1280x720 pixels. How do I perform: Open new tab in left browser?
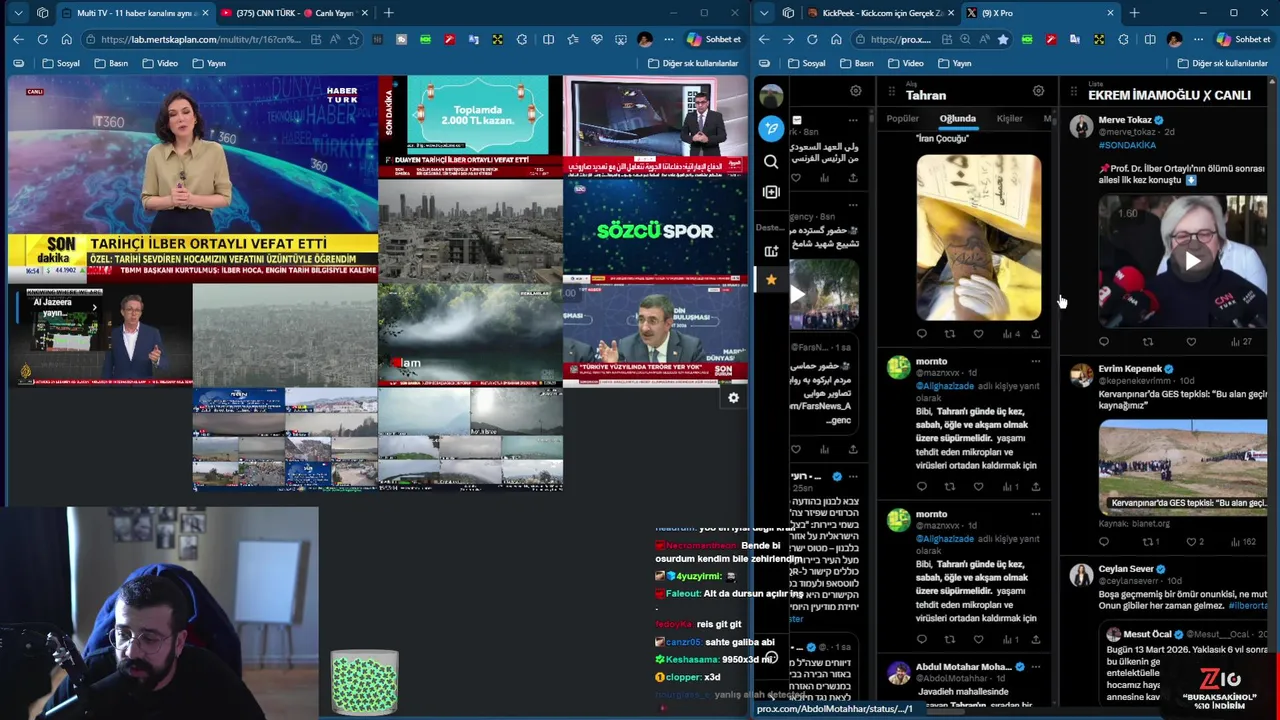388,13
